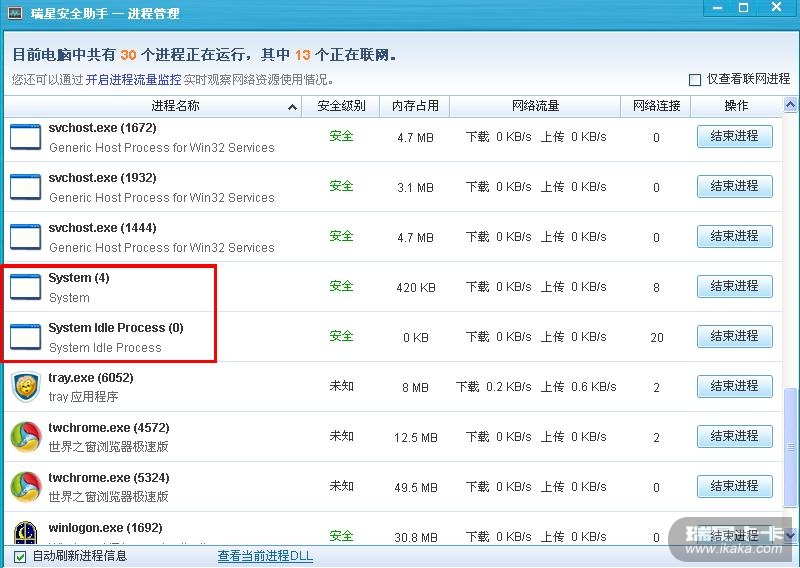This screenshot has height=568, width=800.
Task: Open 开启进程流量监控 link
Action: (133, 80)
